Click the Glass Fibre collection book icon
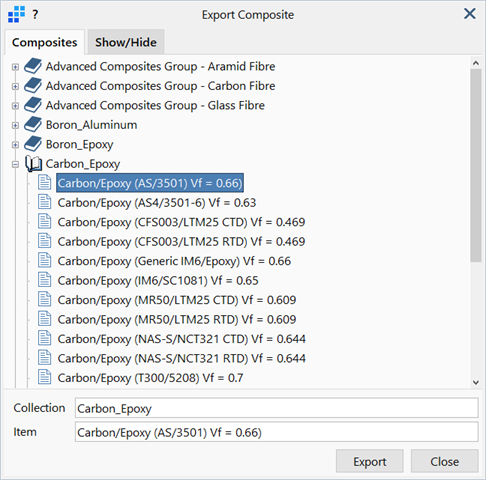This screenshot has height=480, width=486. [x=33, y=105]
